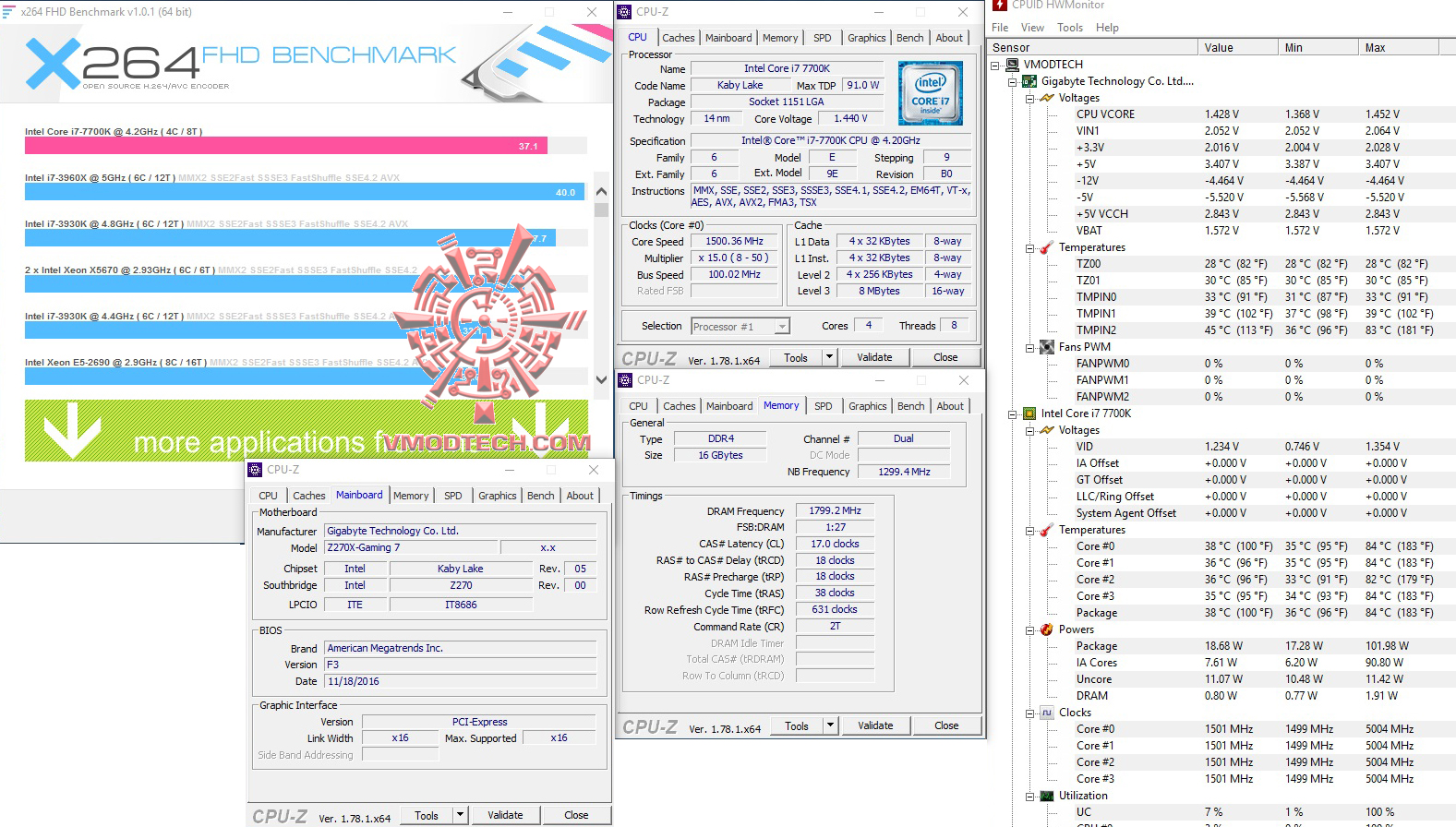This screenshot has width=1456, height=827.
Task: Collapse the Intel Core i7 7700K node
Action: point(1013,414)
